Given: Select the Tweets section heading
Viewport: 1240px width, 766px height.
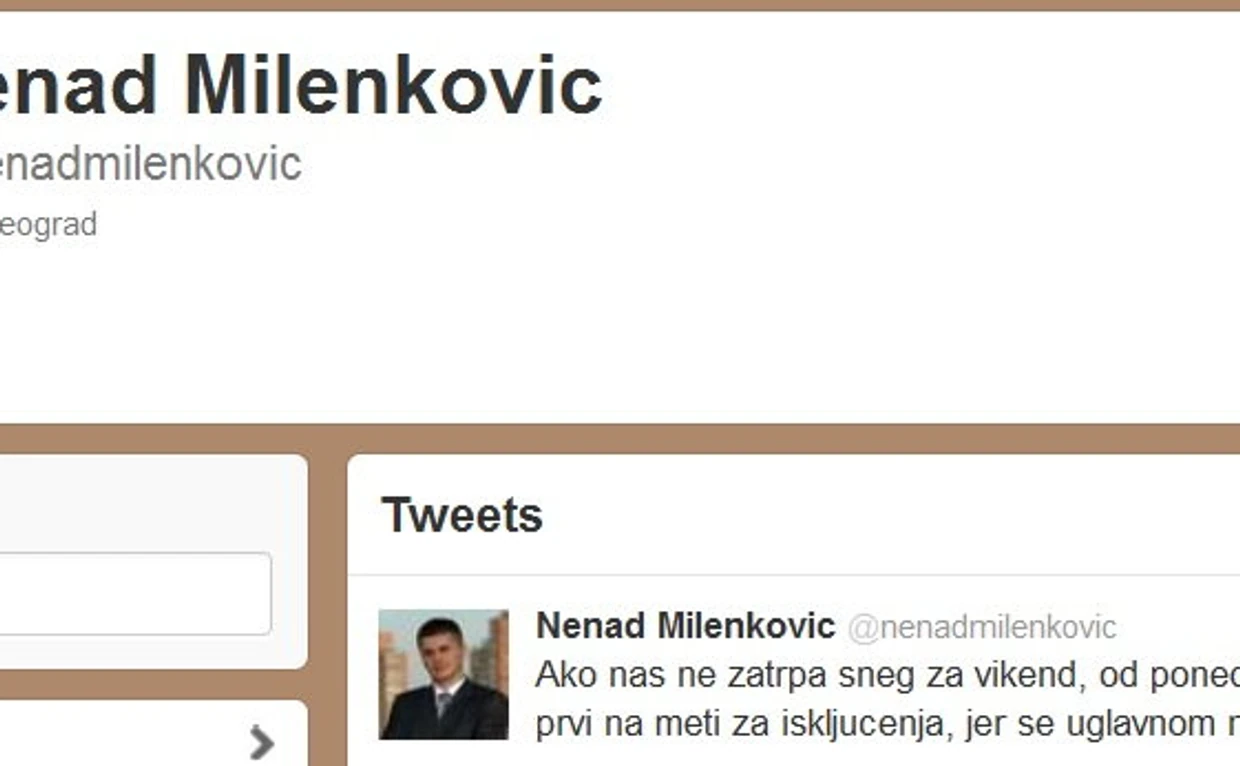Looking at the screenshot, I should (x=462, y=516).
